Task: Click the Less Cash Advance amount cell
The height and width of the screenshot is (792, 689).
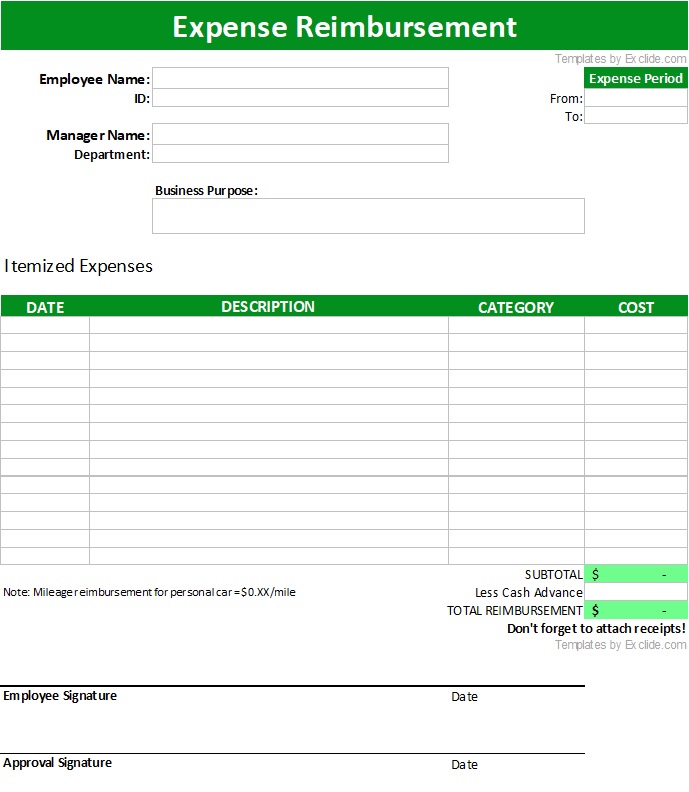Action: pyautogui.click(x=636, y=591)
